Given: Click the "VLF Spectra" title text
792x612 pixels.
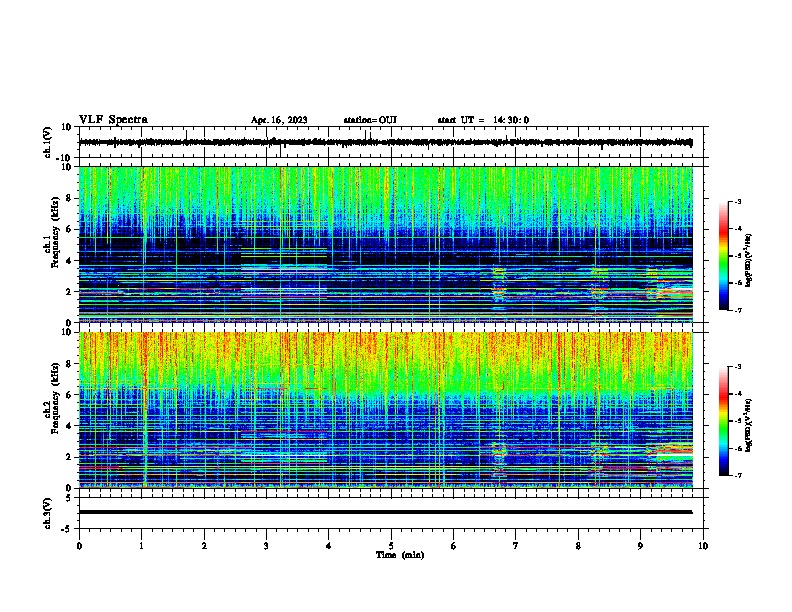Looking at the screenshot, I should 113,120.
